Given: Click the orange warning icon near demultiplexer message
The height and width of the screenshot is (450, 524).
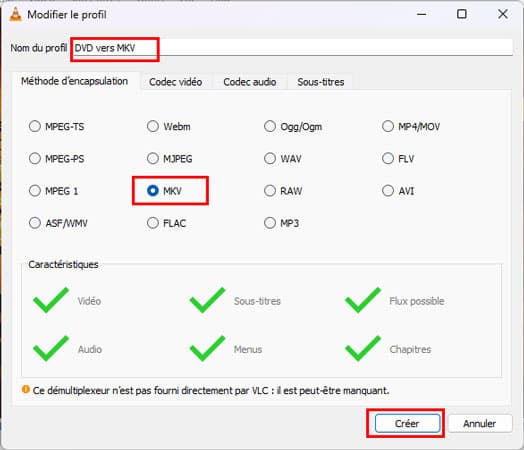Looking at the screenshot, I should 25,390.
